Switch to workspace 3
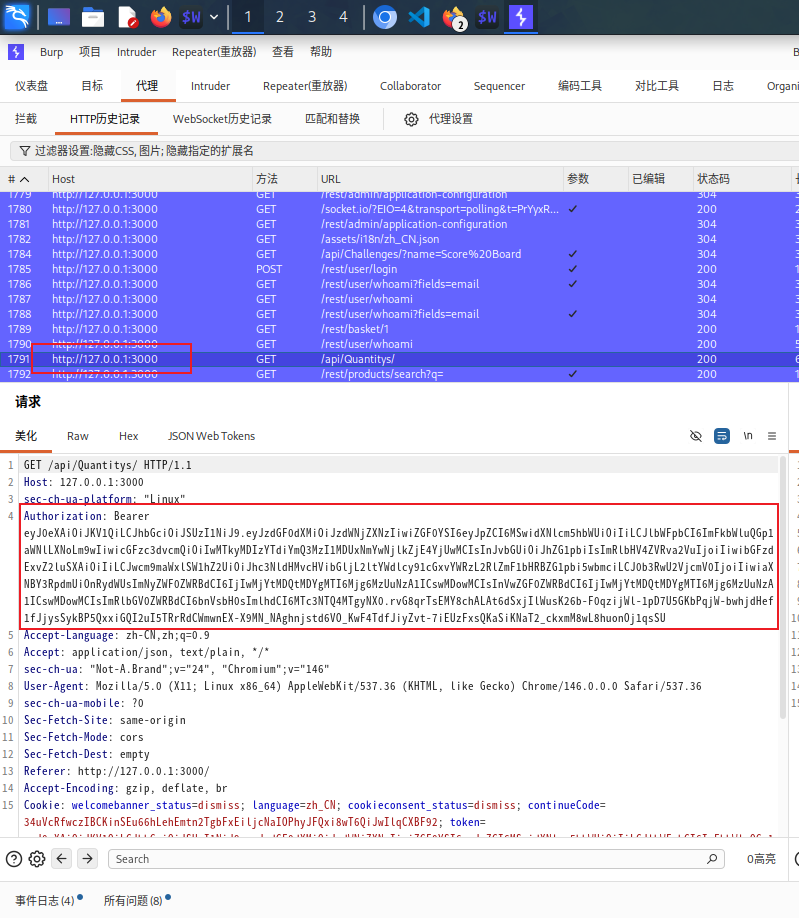This screenshot has height=918, width=799. pos(312,17)
